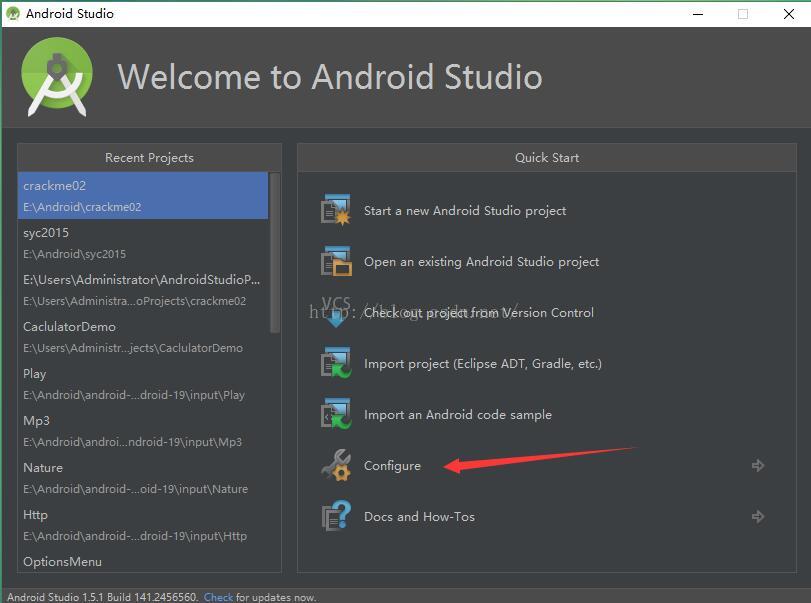Click Android Studio 1.5.1 Build version text
This screenshot has width=811, height=603.
102,597
